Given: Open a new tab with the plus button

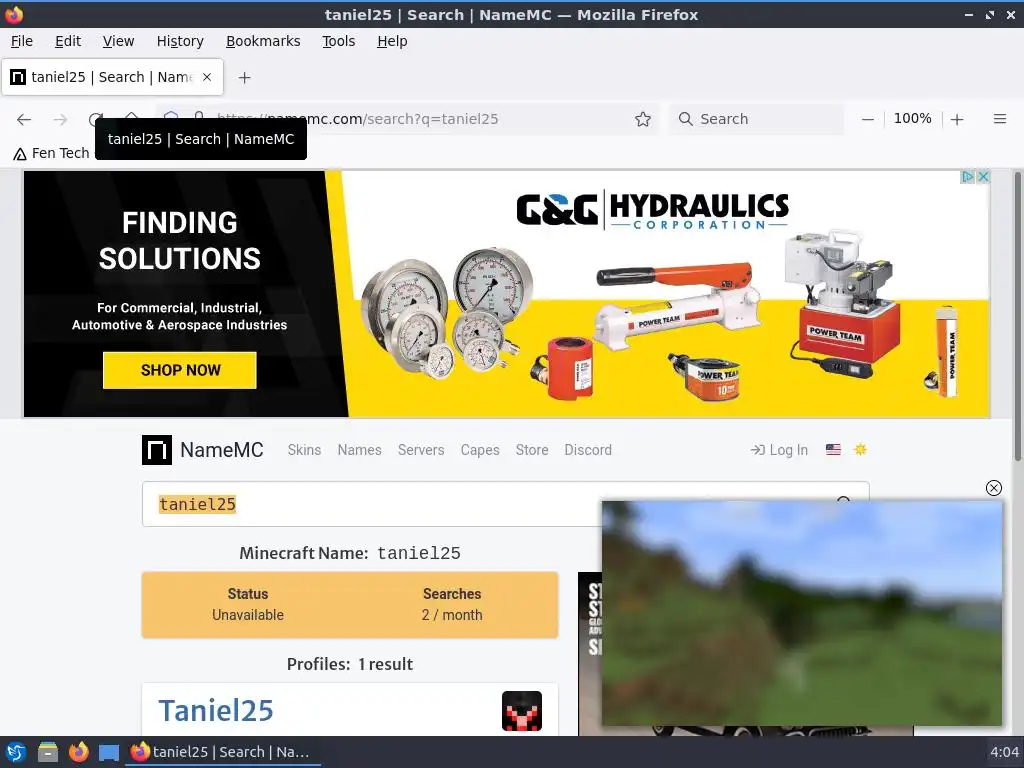Looking at the screenshot, I should 244,78.
